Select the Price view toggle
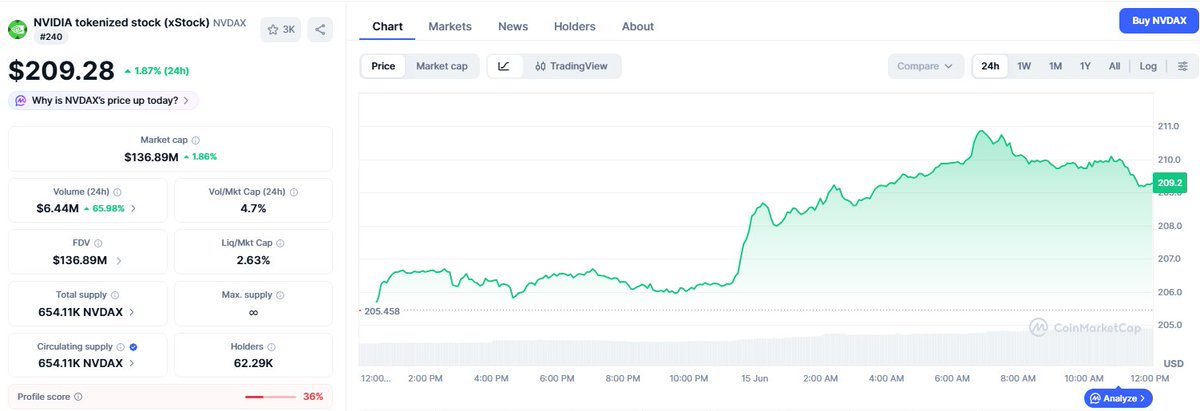The width and height of the screenshot is (1200, 411). point(383,66)
